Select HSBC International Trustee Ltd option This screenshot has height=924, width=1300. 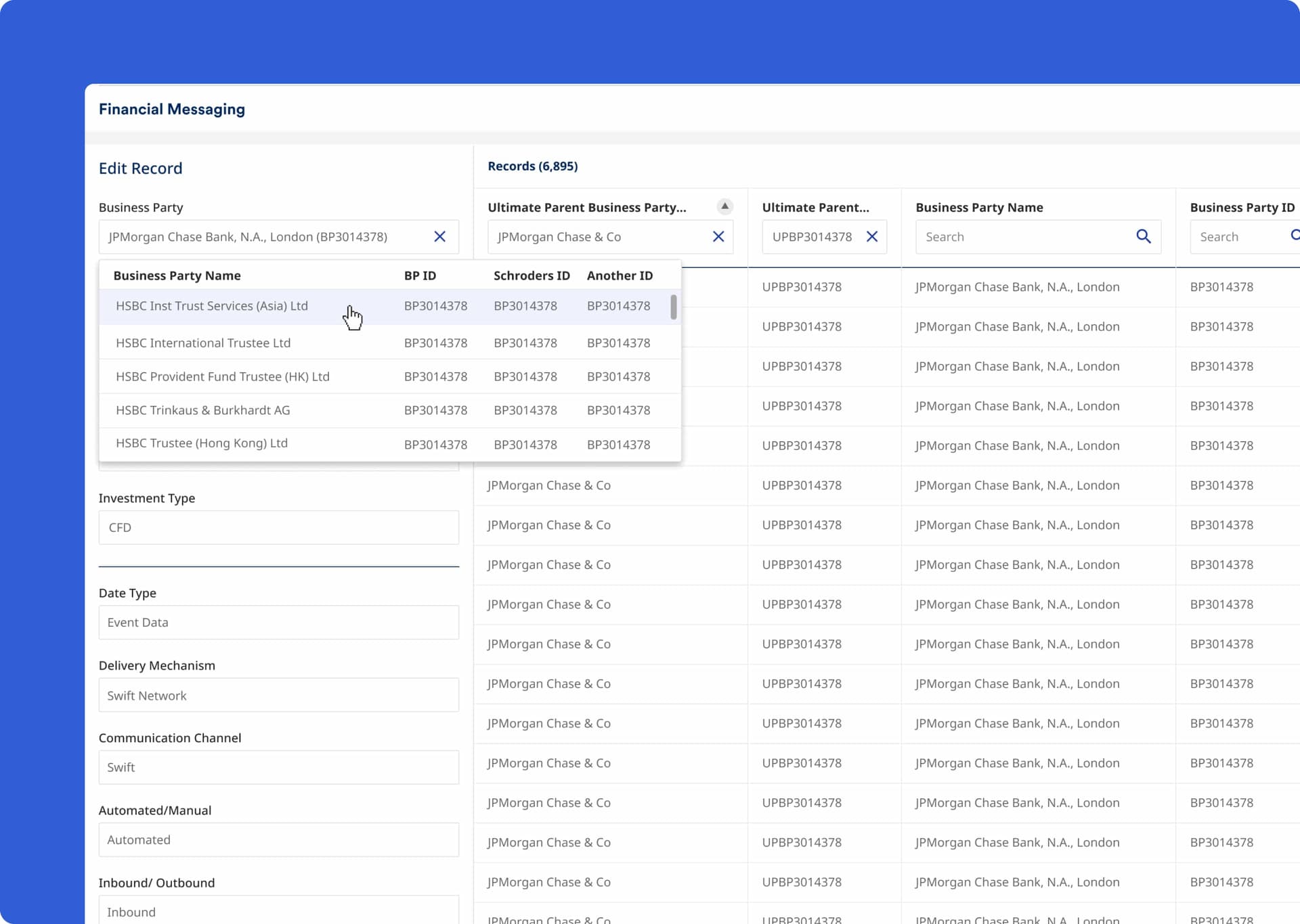pos(389,343)
